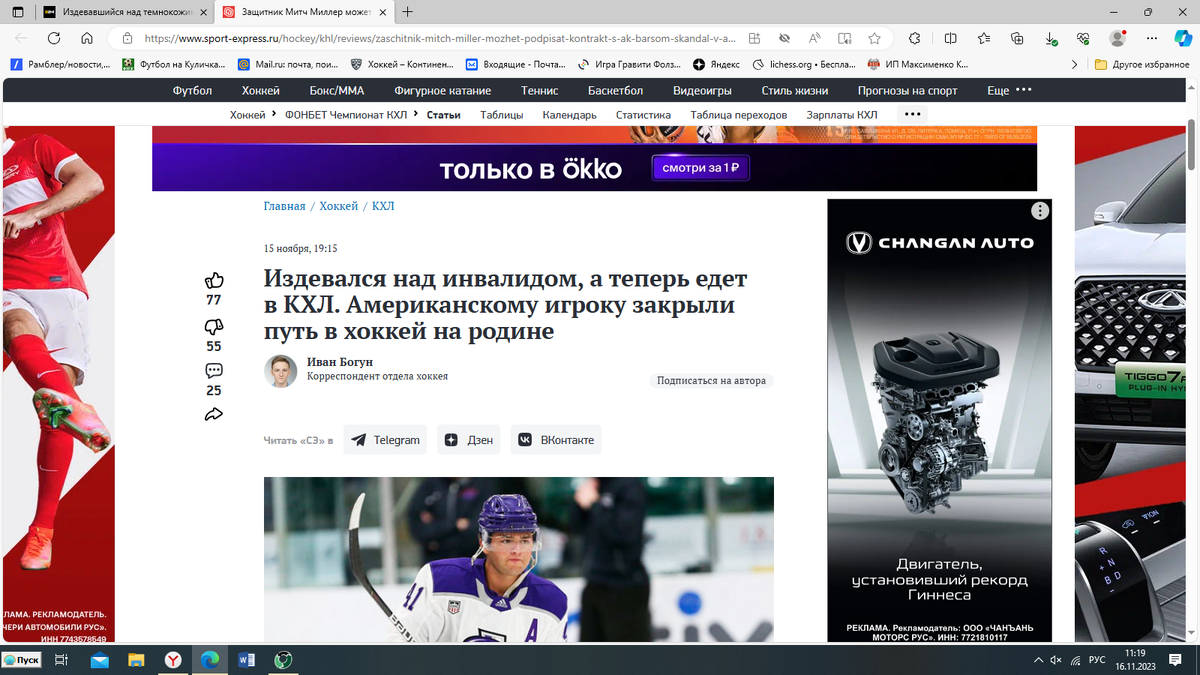Image resolution: width=1200 pixels, height=675 pixels.
Task: Open the Хоккей section in top menu
Action: click(261, 90)
